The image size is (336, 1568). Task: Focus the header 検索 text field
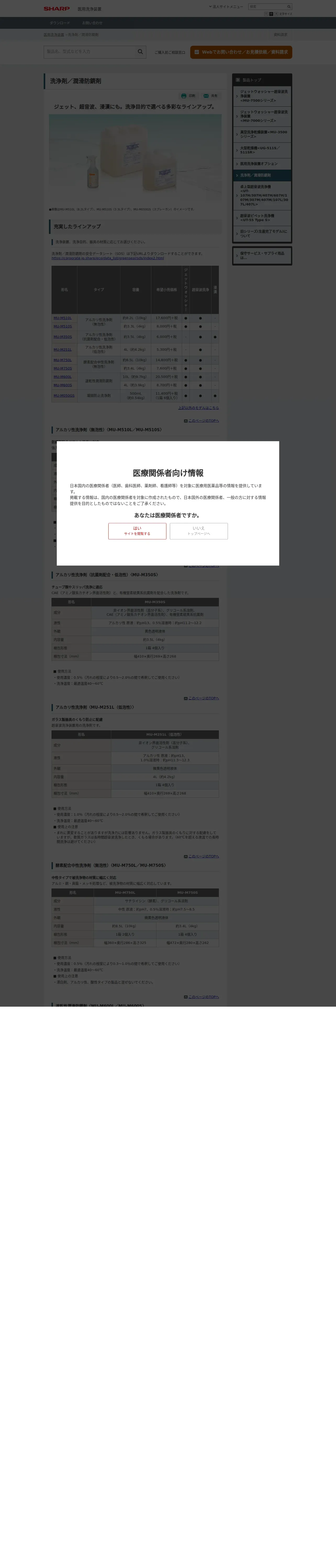point(267,7)
